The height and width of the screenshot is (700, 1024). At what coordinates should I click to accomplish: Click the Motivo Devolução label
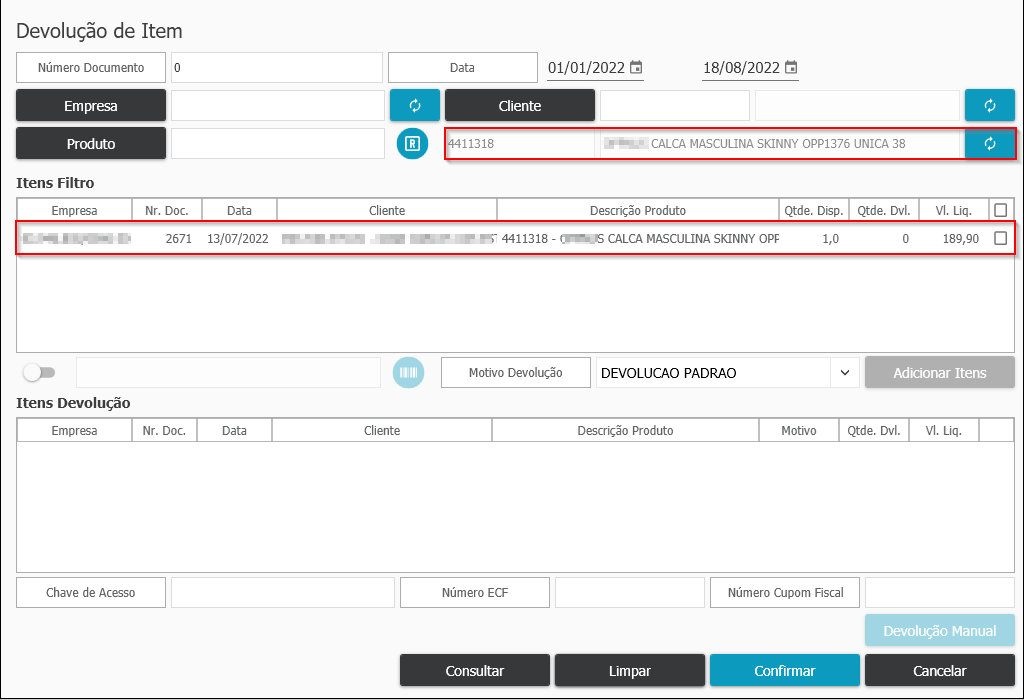tap(515, 372)
